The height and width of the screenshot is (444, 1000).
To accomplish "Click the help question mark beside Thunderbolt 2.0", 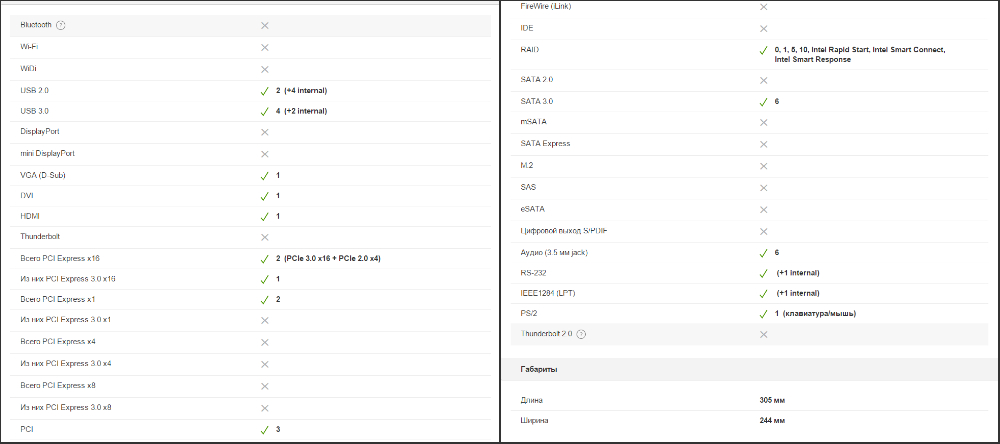I will [582, 334].
